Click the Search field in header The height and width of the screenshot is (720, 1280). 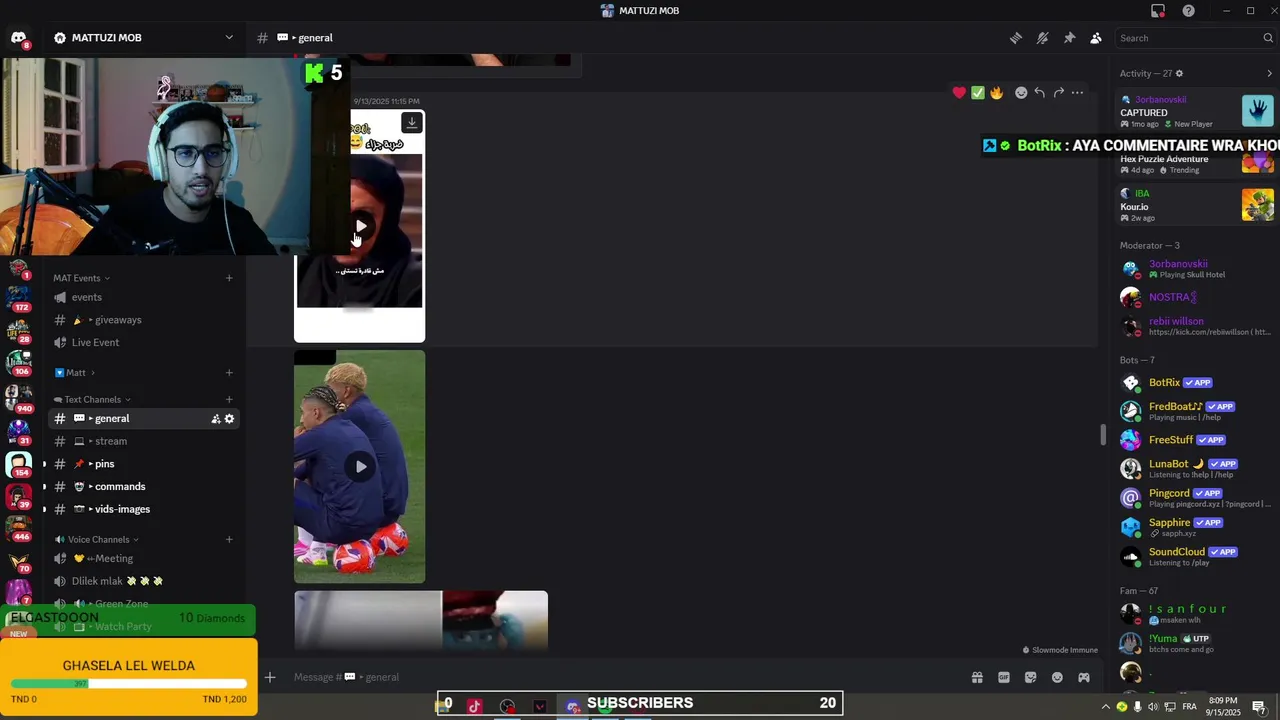pyautogui.click(x=1195, y=38)
